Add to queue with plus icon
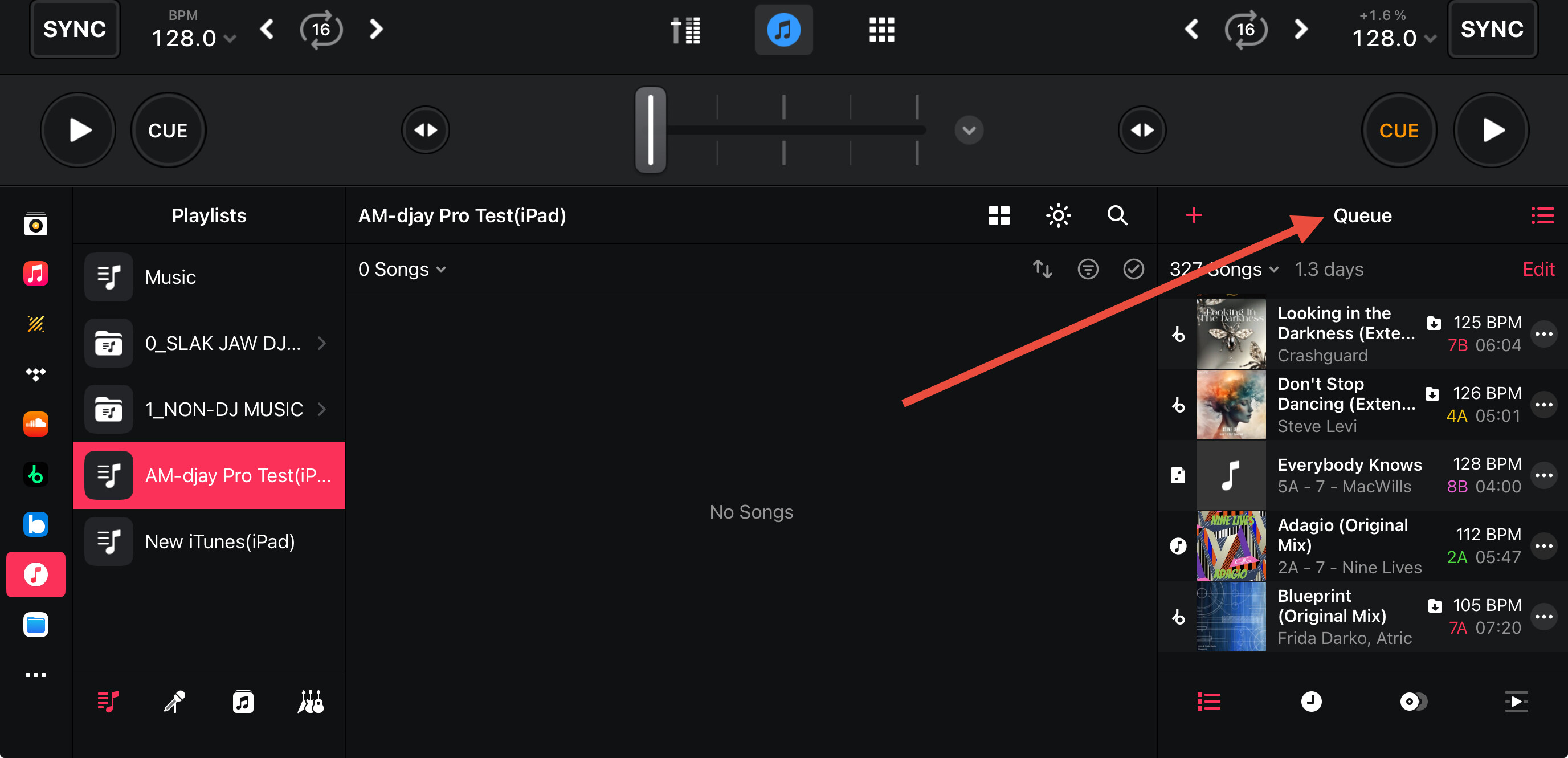Viewport: 1568px width, 758px height. click(x=1194, y=215)
